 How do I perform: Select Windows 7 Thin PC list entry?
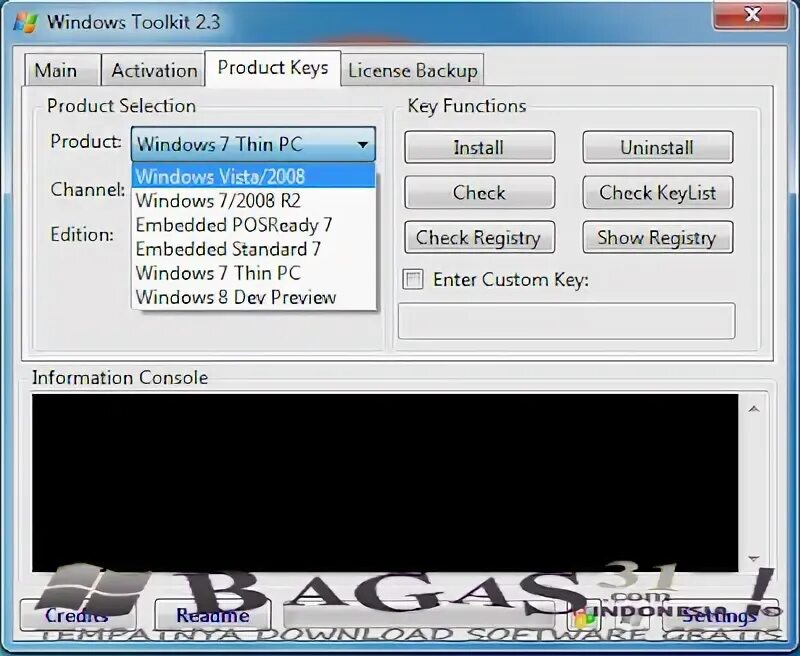coord(254,273)
